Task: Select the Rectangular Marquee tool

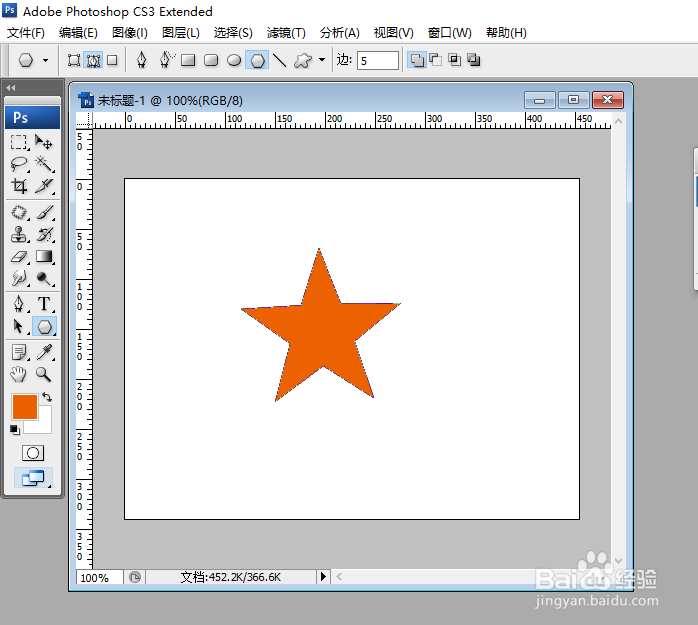Action: pos(19,142)
